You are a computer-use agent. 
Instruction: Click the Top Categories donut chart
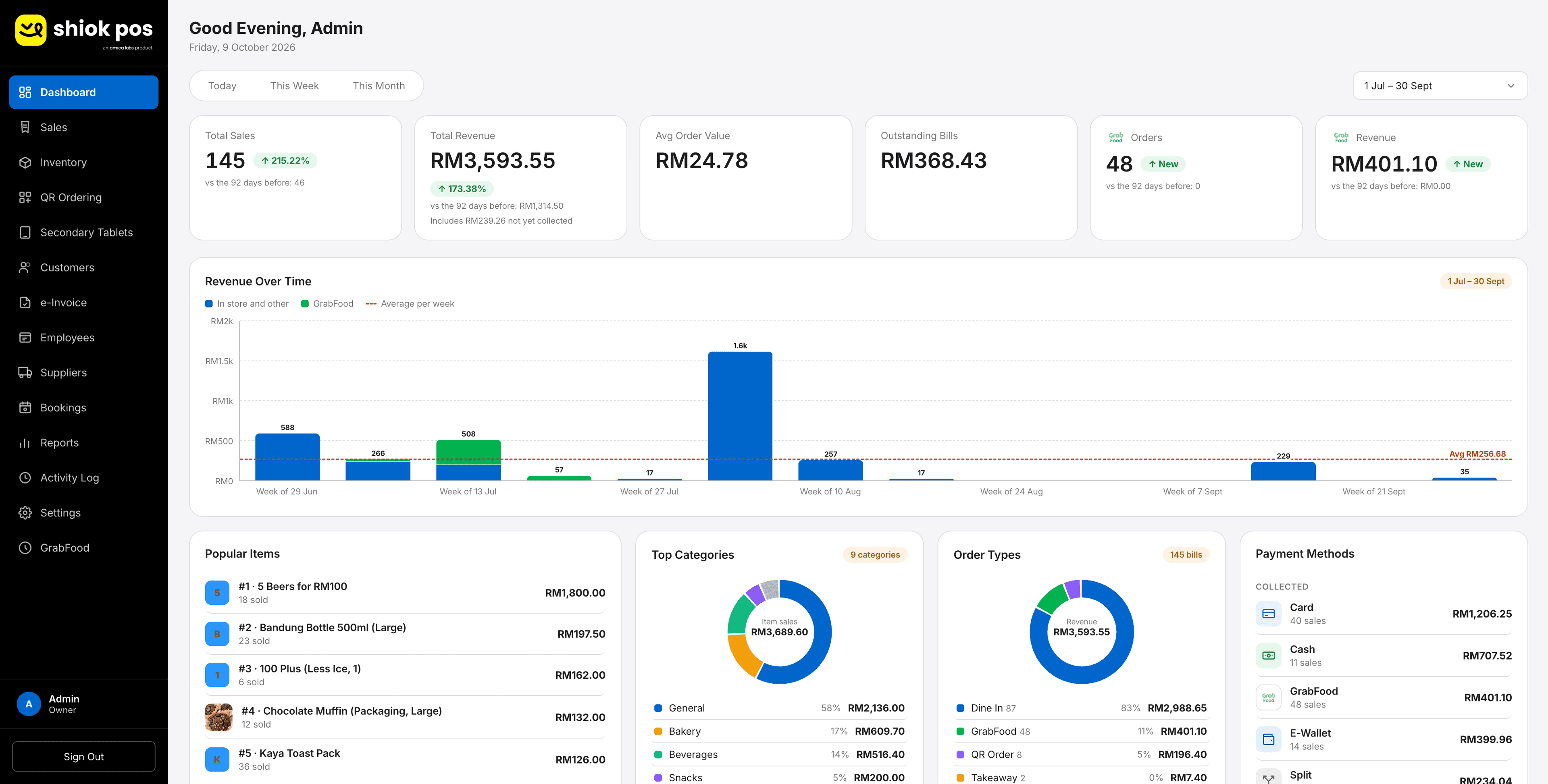pyautogui.click(x=779, y=631)
